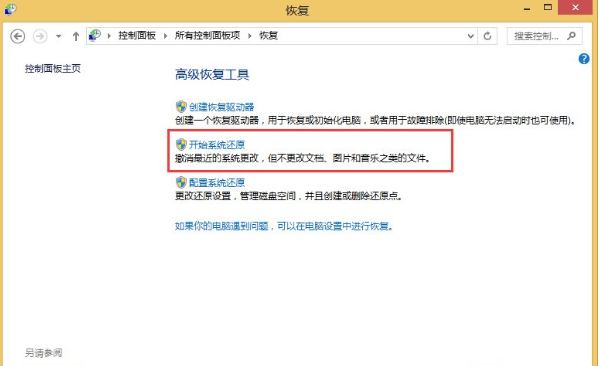Click the magnifier search icon
This screenshot has height=366, width=599.
[x=571, y=36]
